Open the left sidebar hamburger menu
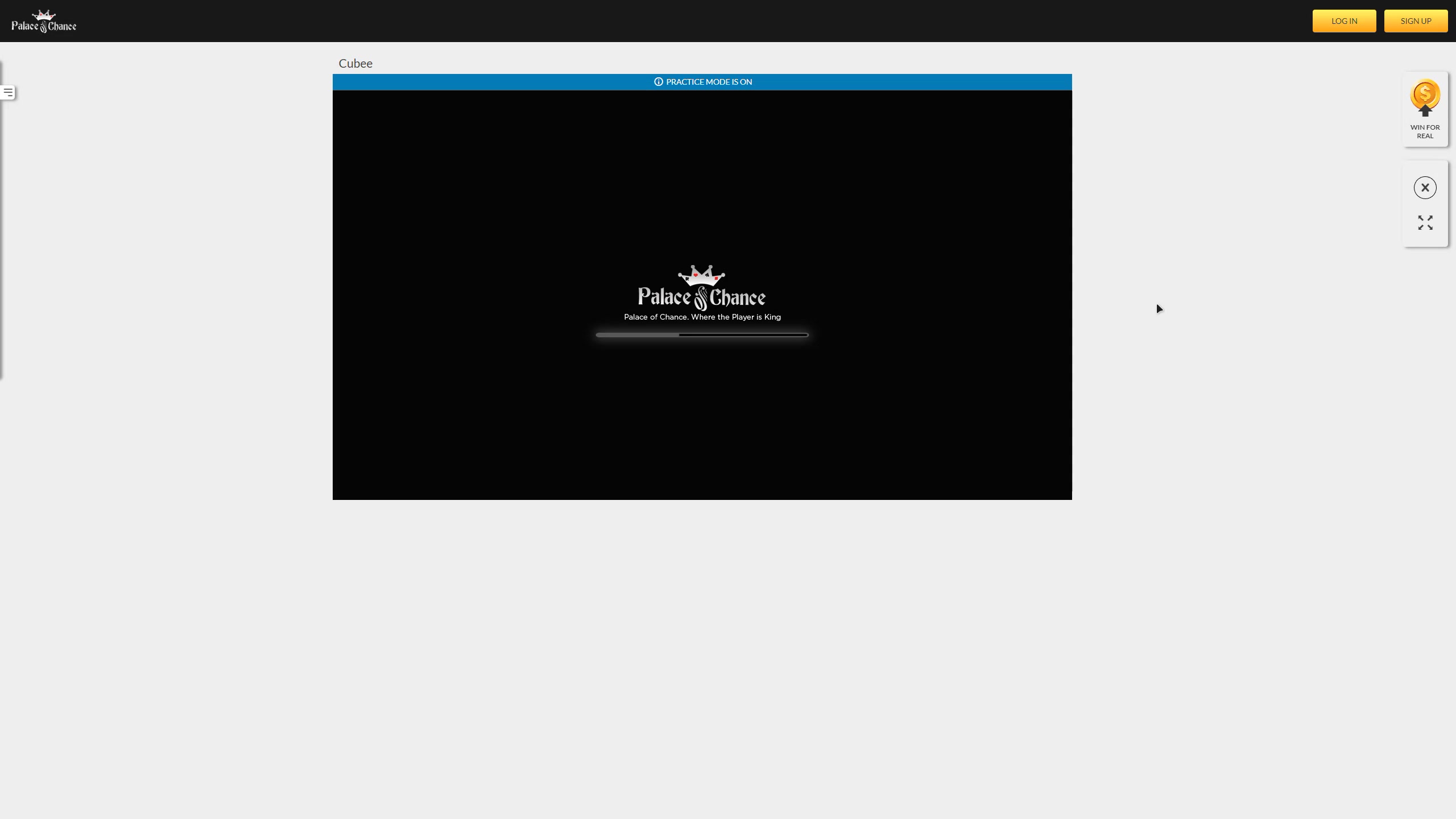1456x819 pixels. coord(8,93)
